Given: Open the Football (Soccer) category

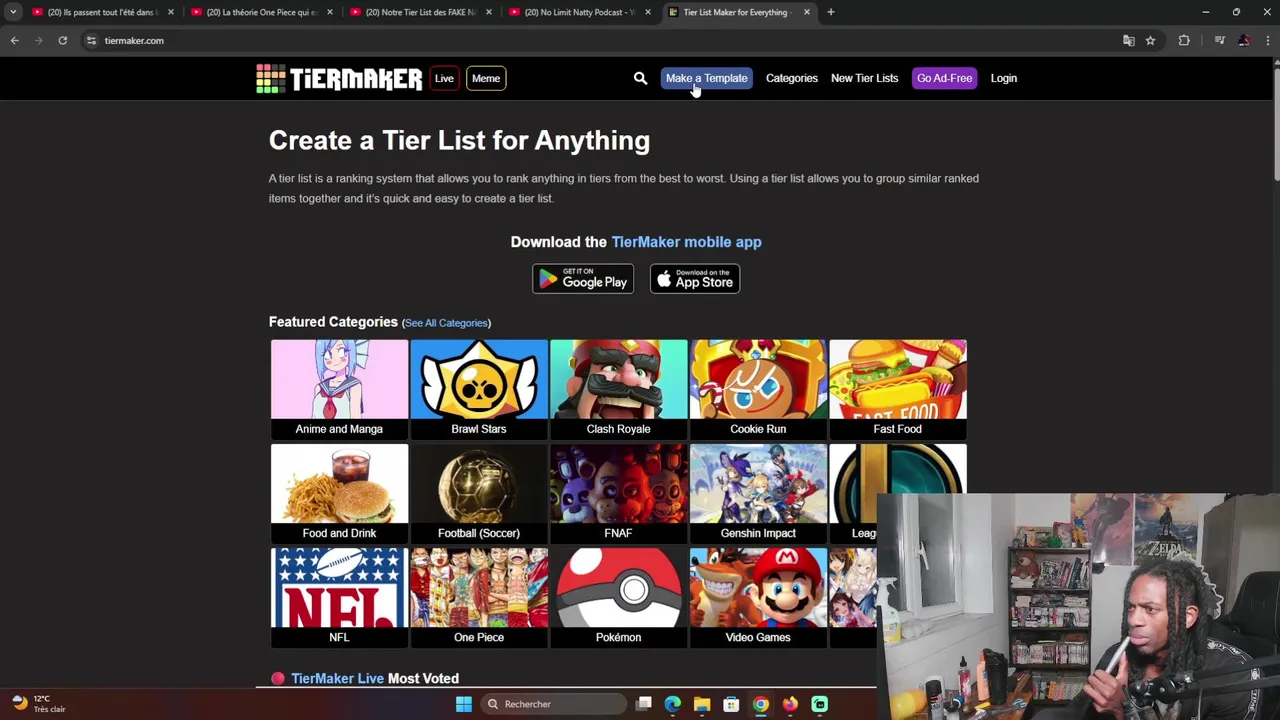Looking at the screenshot, I should click(479, 493).
